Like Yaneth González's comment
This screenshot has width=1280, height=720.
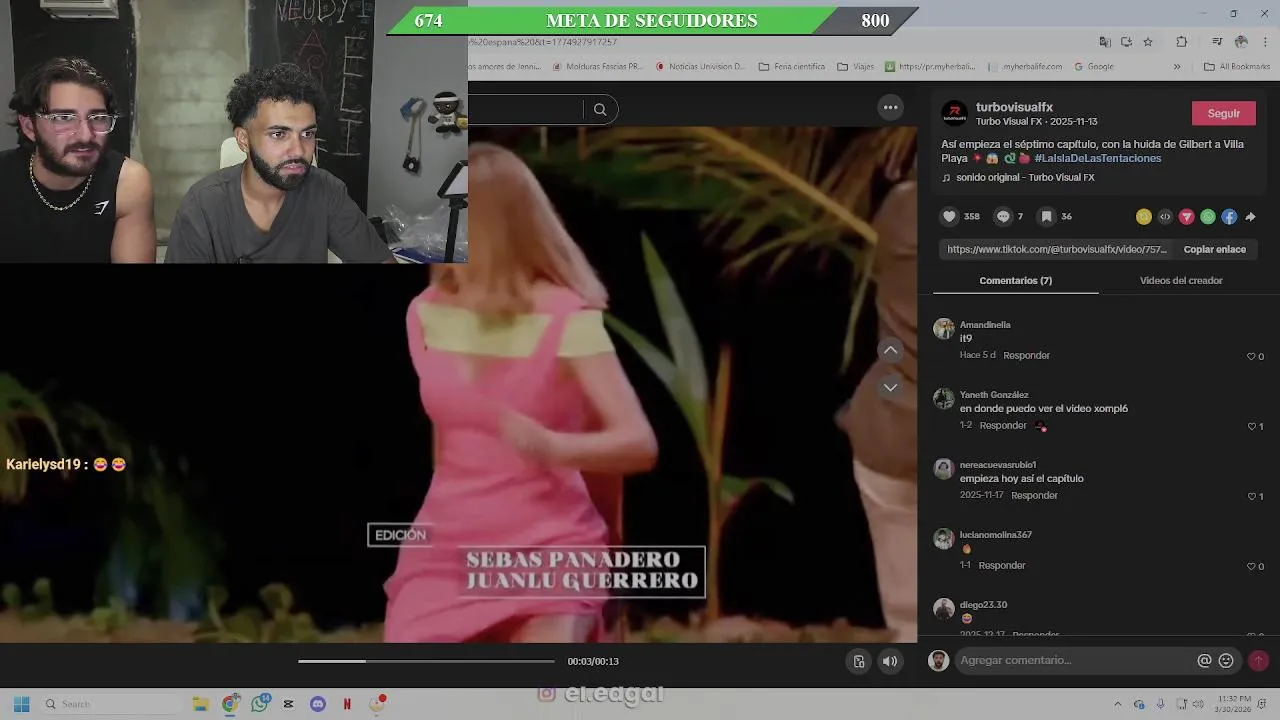(1251, 426)
